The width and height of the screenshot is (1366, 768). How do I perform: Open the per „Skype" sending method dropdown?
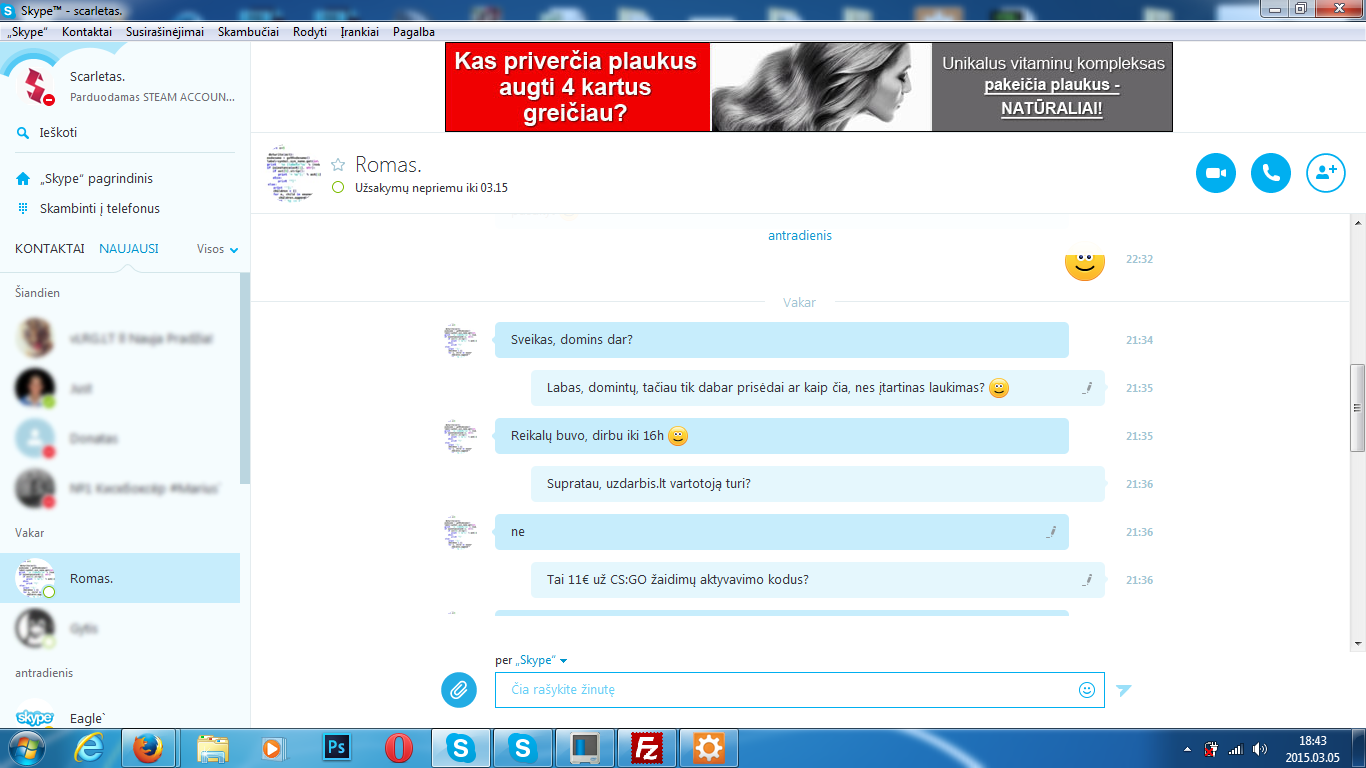click(531, 660)
